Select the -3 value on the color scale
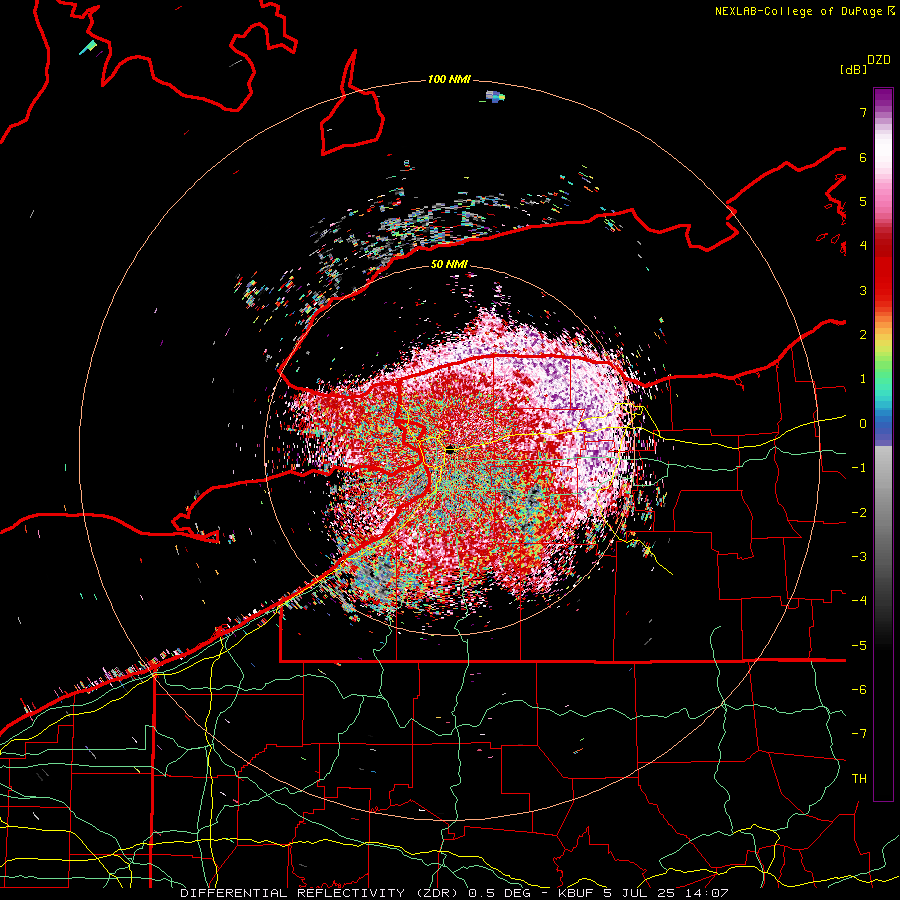The image size is (900, 900). [859, 557]
